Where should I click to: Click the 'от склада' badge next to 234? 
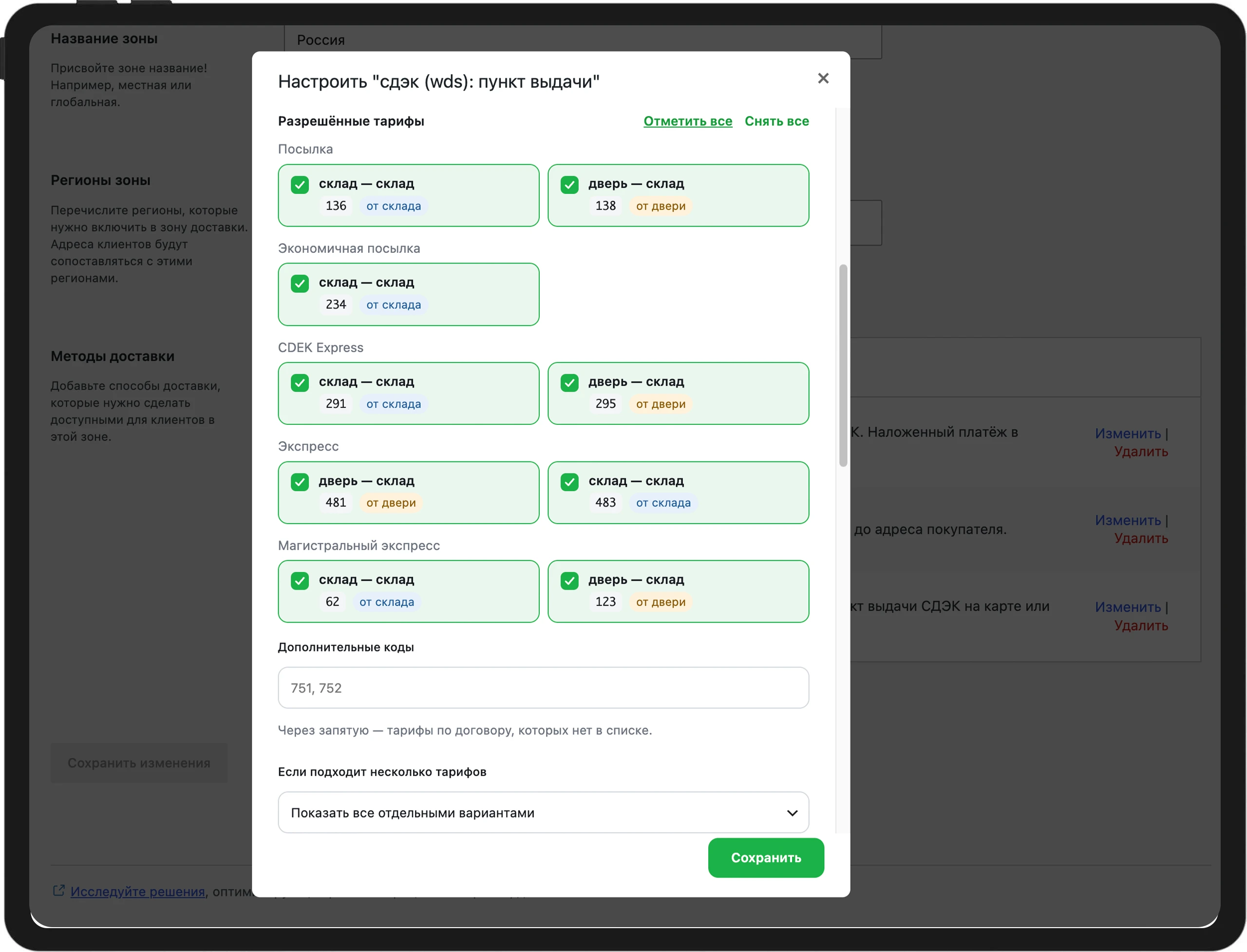[393, 305]
